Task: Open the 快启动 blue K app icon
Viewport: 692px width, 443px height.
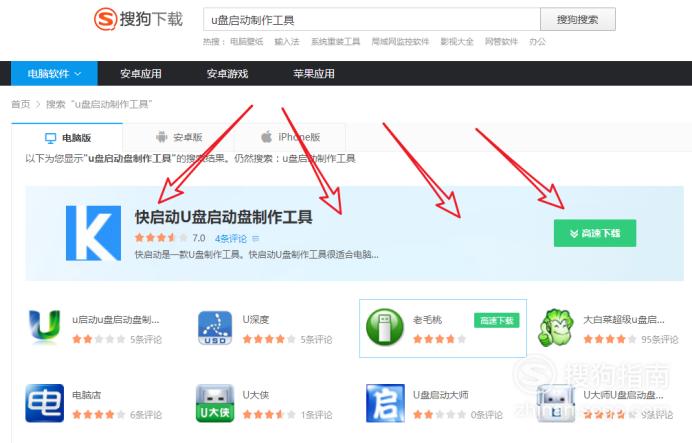Action: (x=94, y=233)
